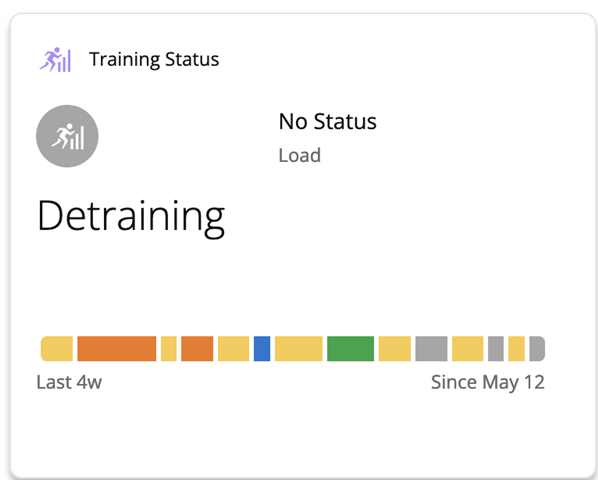The image size is (598, 480).
Task: Select the narrow gray segment near bar end
Action: click(496, 348)
